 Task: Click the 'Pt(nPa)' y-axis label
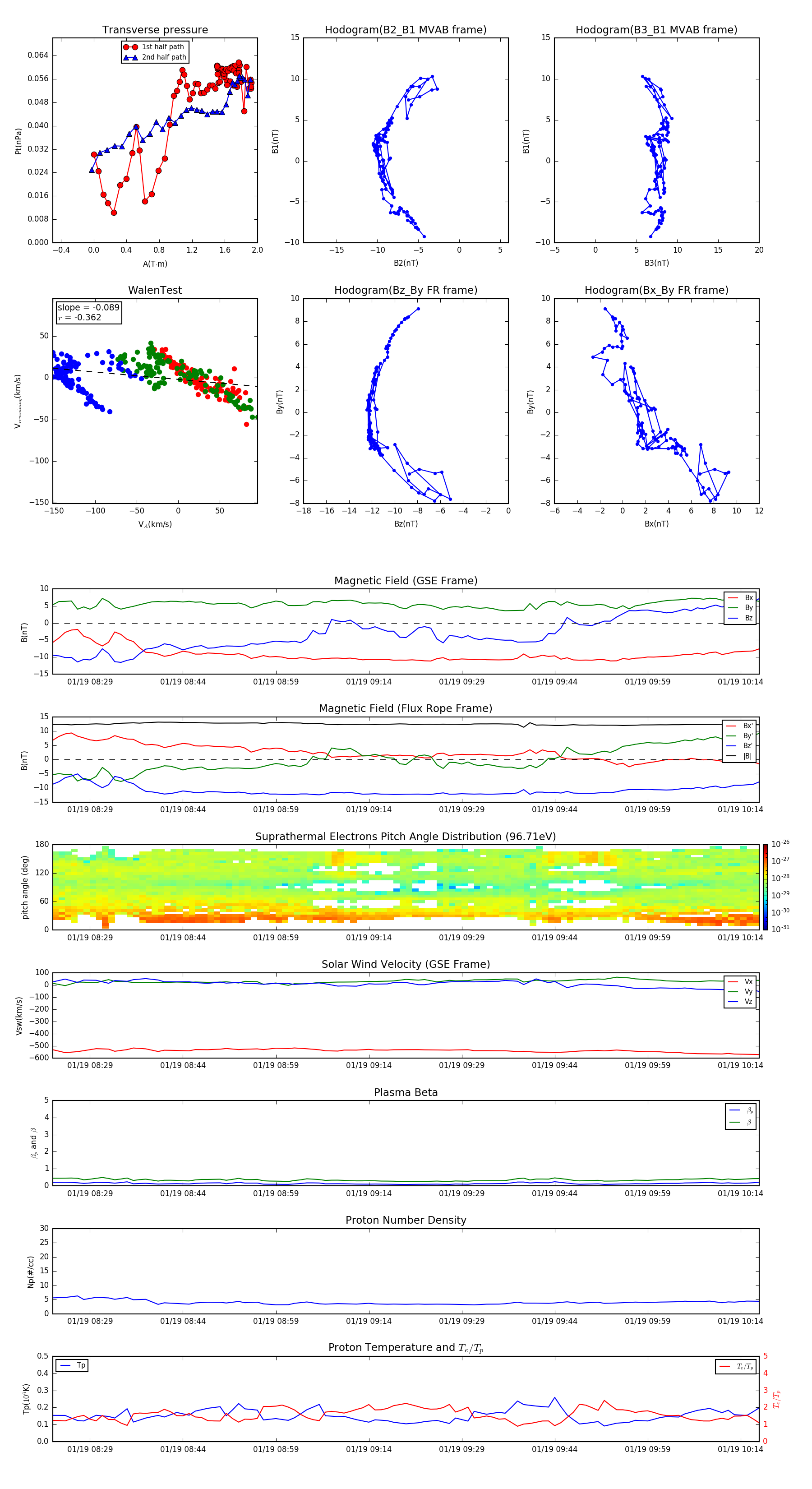click(18, 140)
